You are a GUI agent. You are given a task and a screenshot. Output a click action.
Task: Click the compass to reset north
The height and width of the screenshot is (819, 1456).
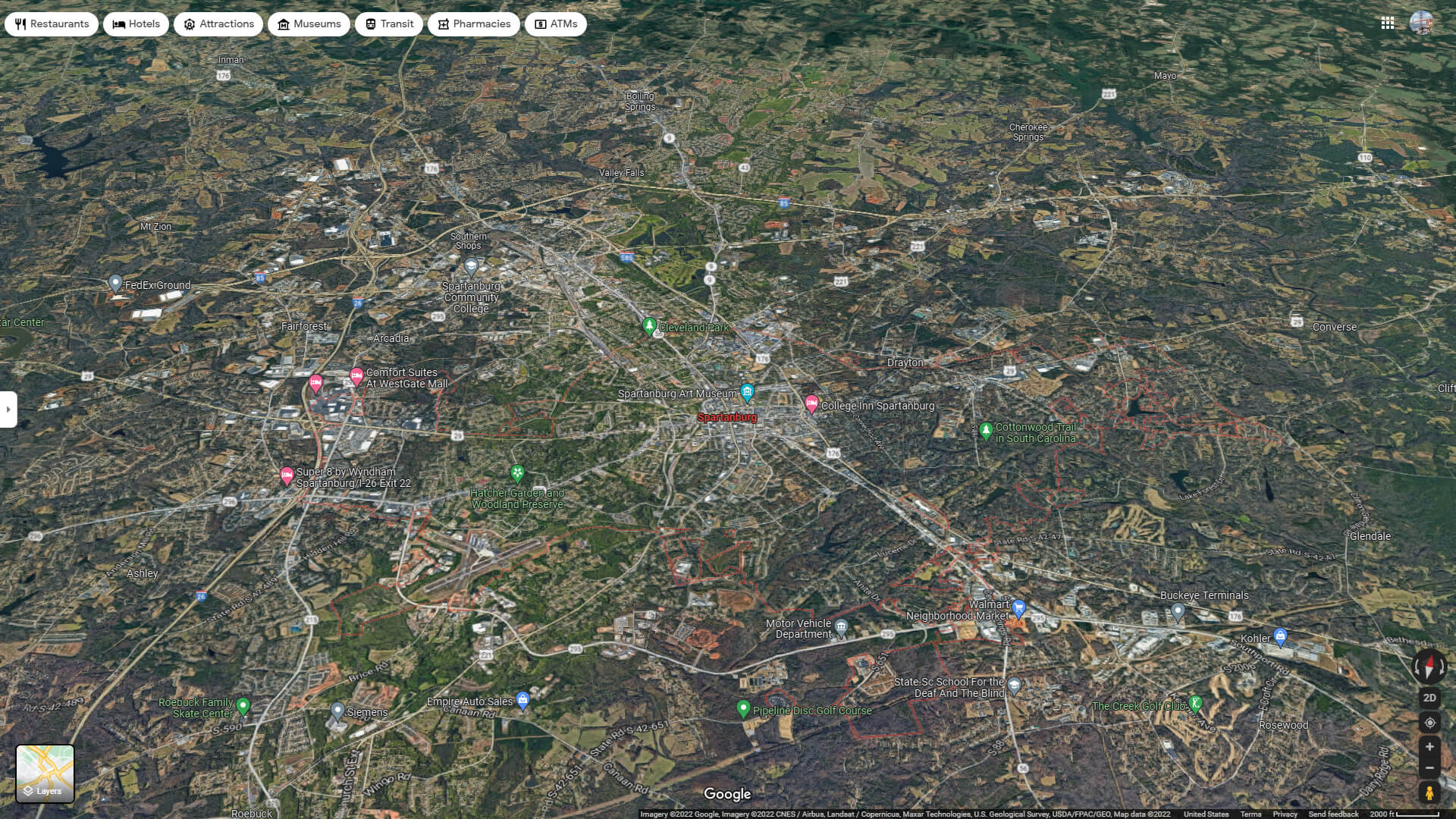coord(1429,666)
